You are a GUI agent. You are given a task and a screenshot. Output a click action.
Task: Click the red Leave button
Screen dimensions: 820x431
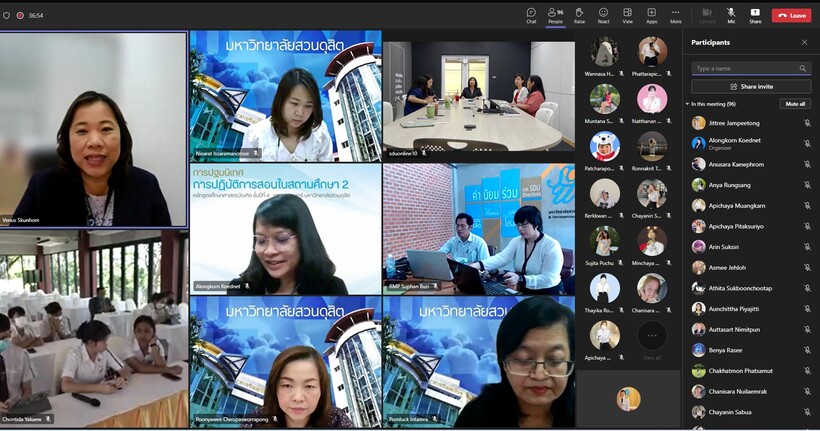point(791,15)
